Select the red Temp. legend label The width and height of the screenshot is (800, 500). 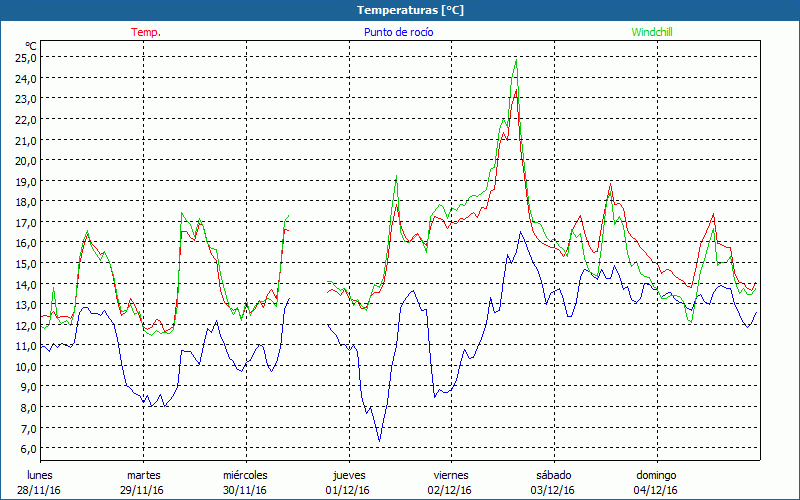click(146, 32)
